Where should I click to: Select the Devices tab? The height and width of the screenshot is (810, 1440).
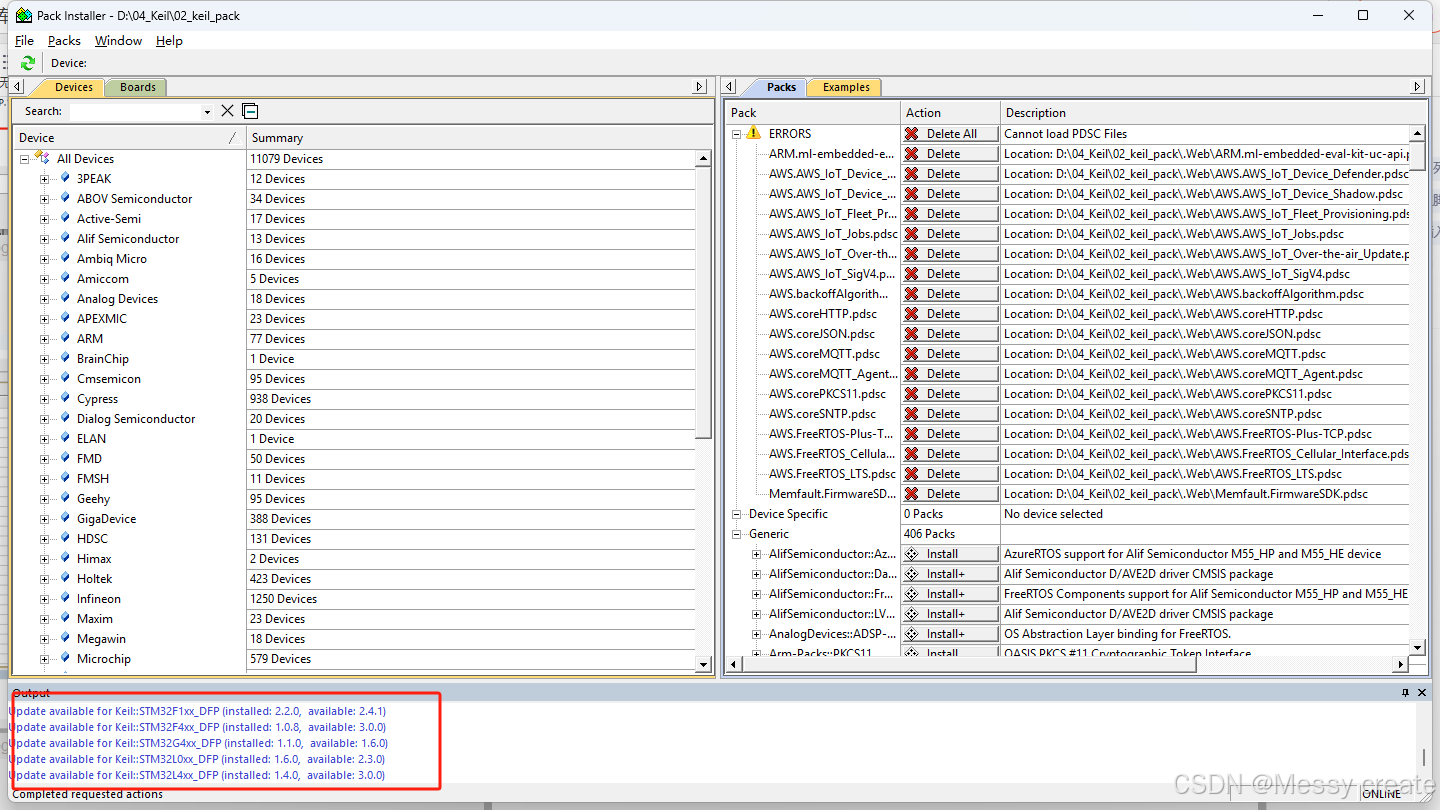[x=73, y=87]
